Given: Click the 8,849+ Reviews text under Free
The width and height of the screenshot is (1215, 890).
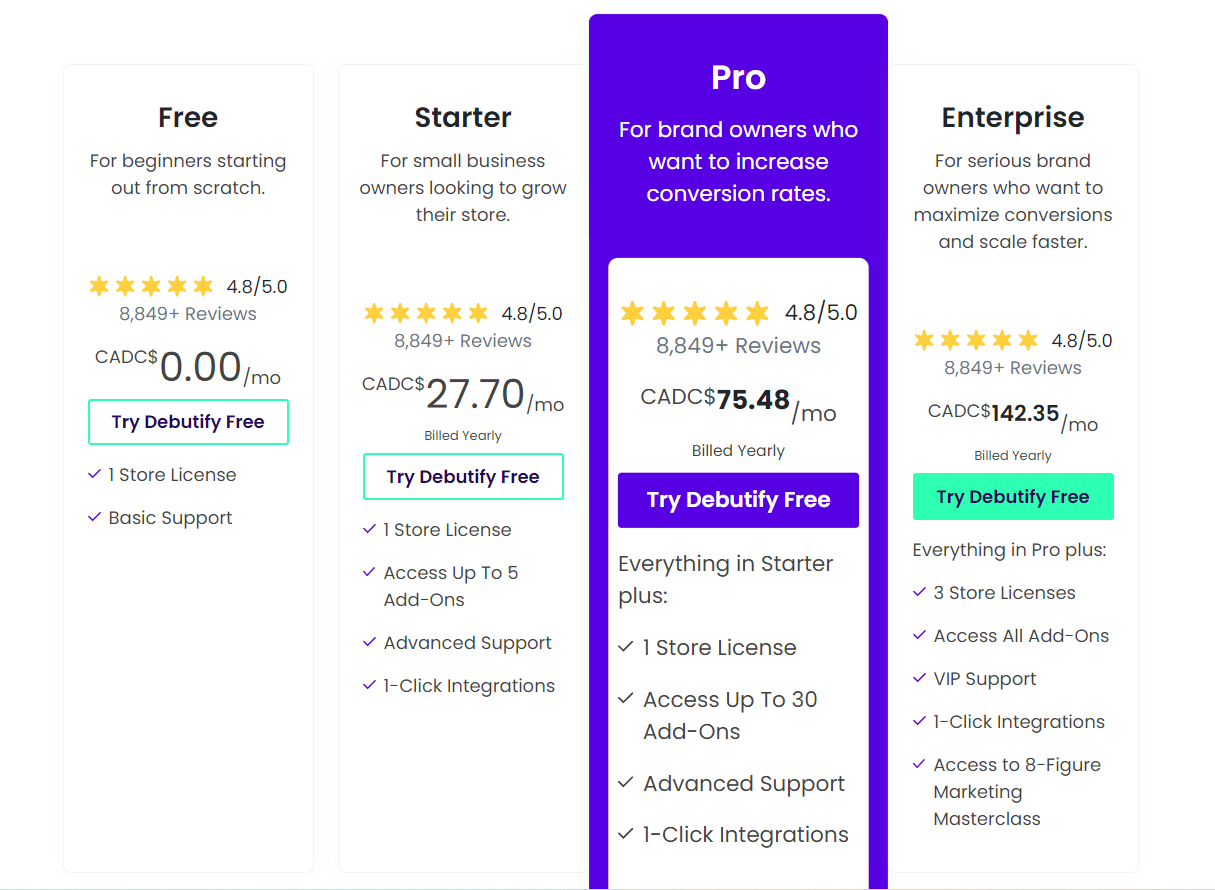Looking at the screenshot, I should (188, 314).
